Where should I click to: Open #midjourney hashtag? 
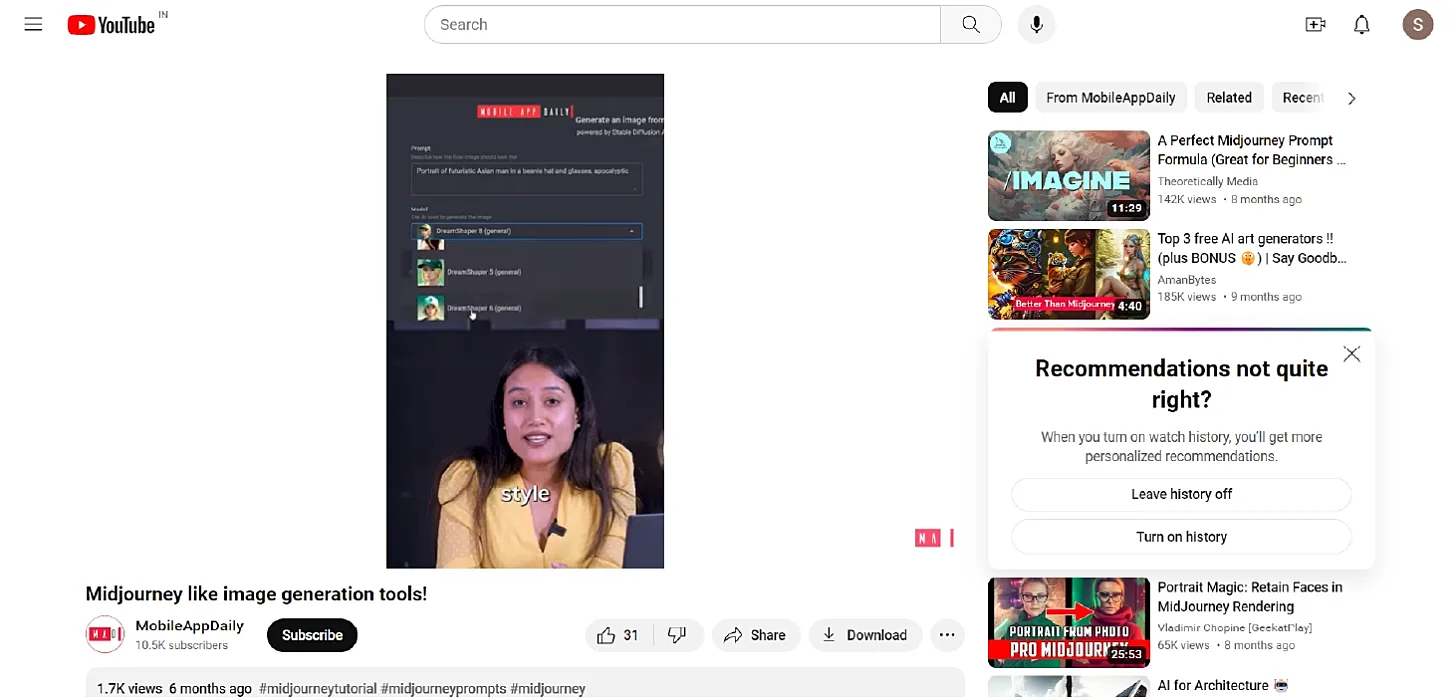pos(548,689)
